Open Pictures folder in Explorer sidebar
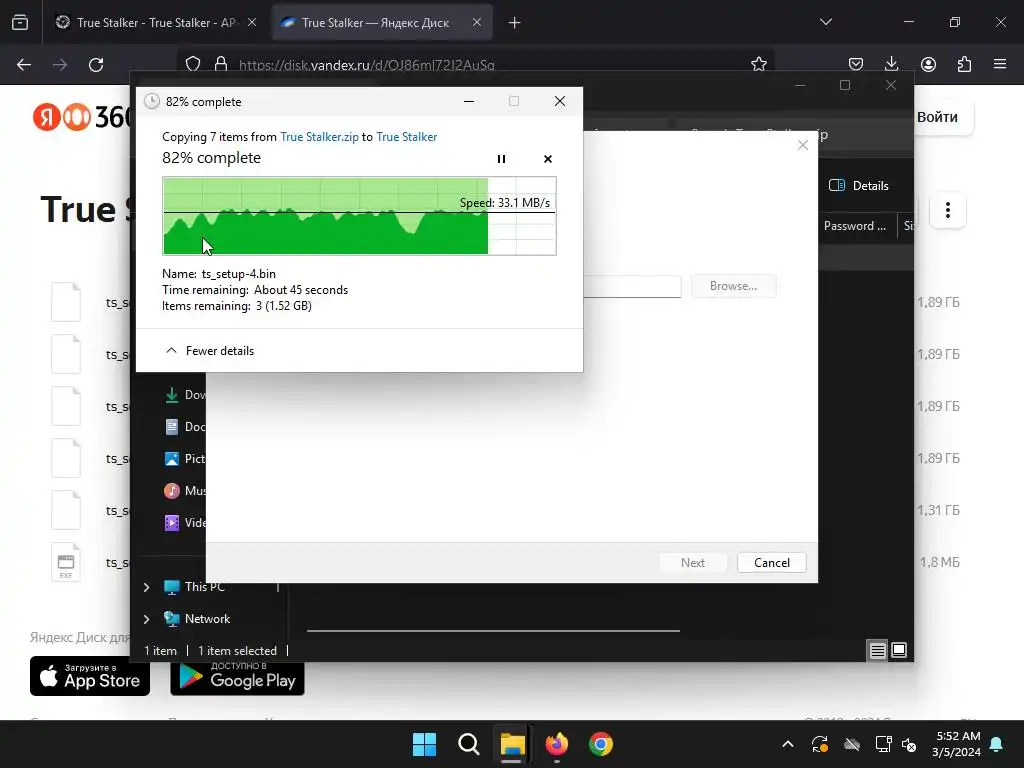 pyautogui.click(x=184, y=458)
